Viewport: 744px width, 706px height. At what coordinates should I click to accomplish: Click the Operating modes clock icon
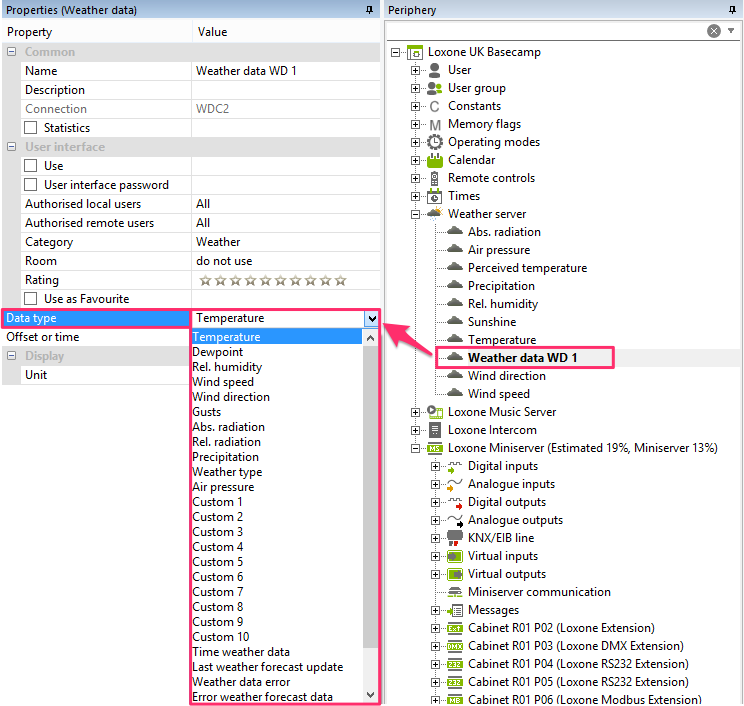[435, 142]
